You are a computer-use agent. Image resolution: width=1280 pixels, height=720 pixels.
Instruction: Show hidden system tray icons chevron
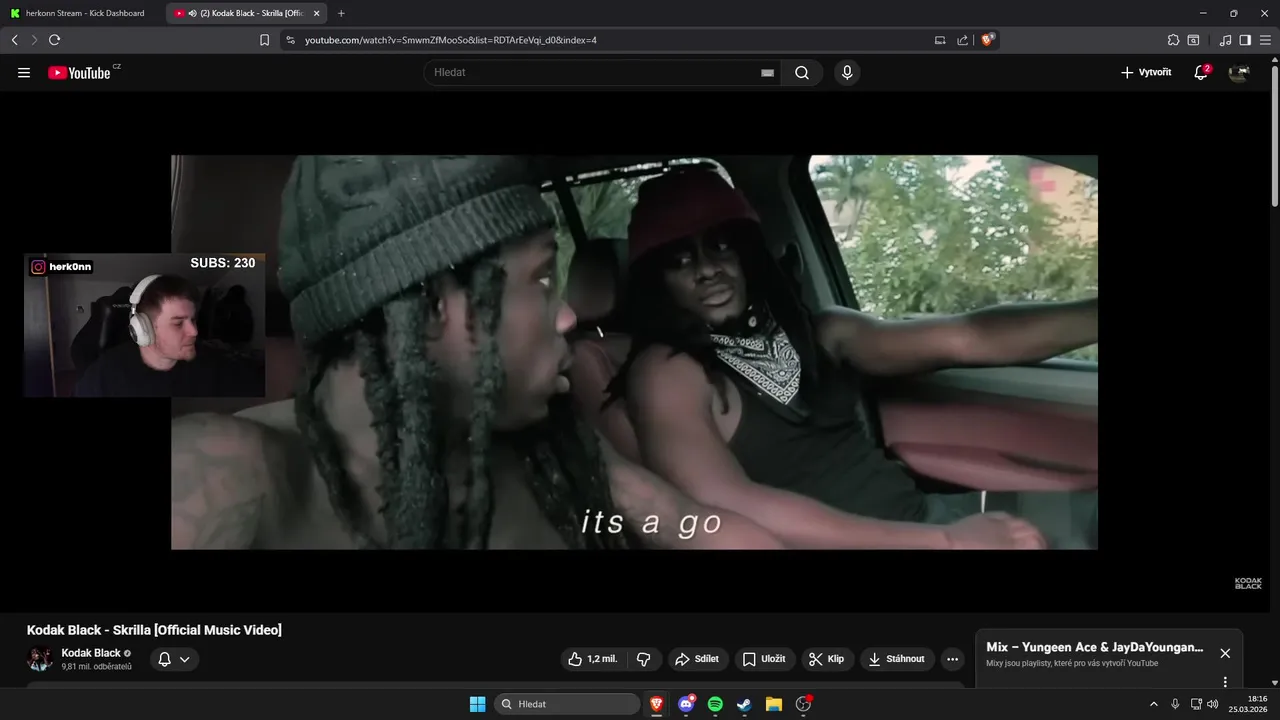1153,704
